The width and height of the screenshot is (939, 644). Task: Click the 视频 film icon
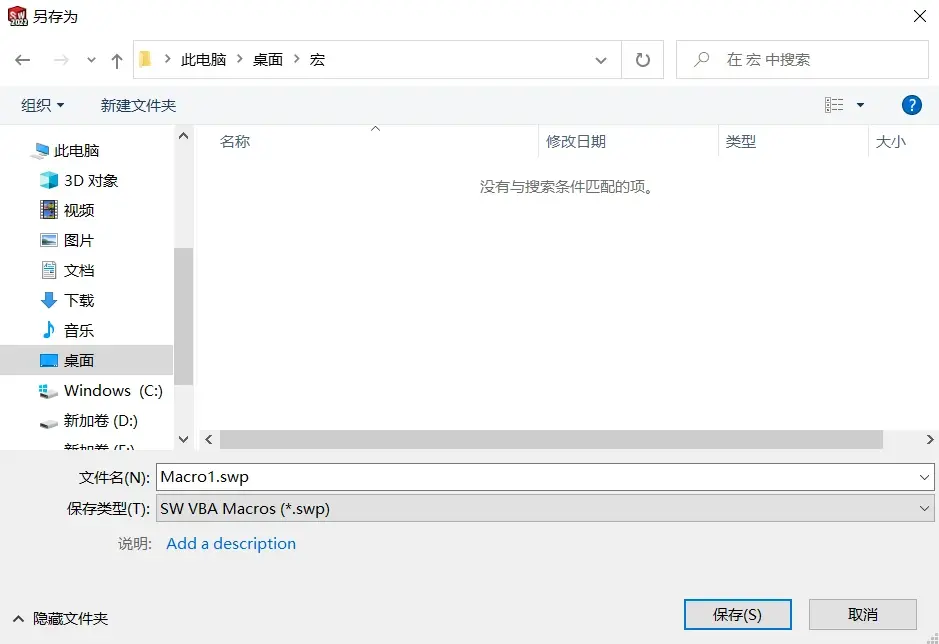tap(49, 210)
